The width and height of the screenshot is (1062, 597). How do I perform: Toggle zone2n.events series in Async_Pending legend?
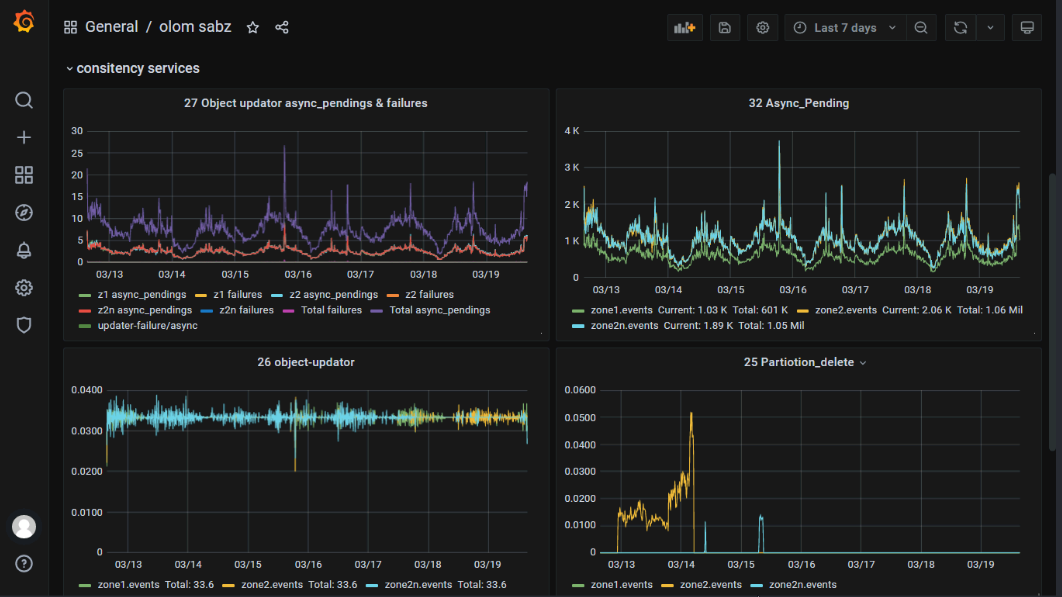624,325
